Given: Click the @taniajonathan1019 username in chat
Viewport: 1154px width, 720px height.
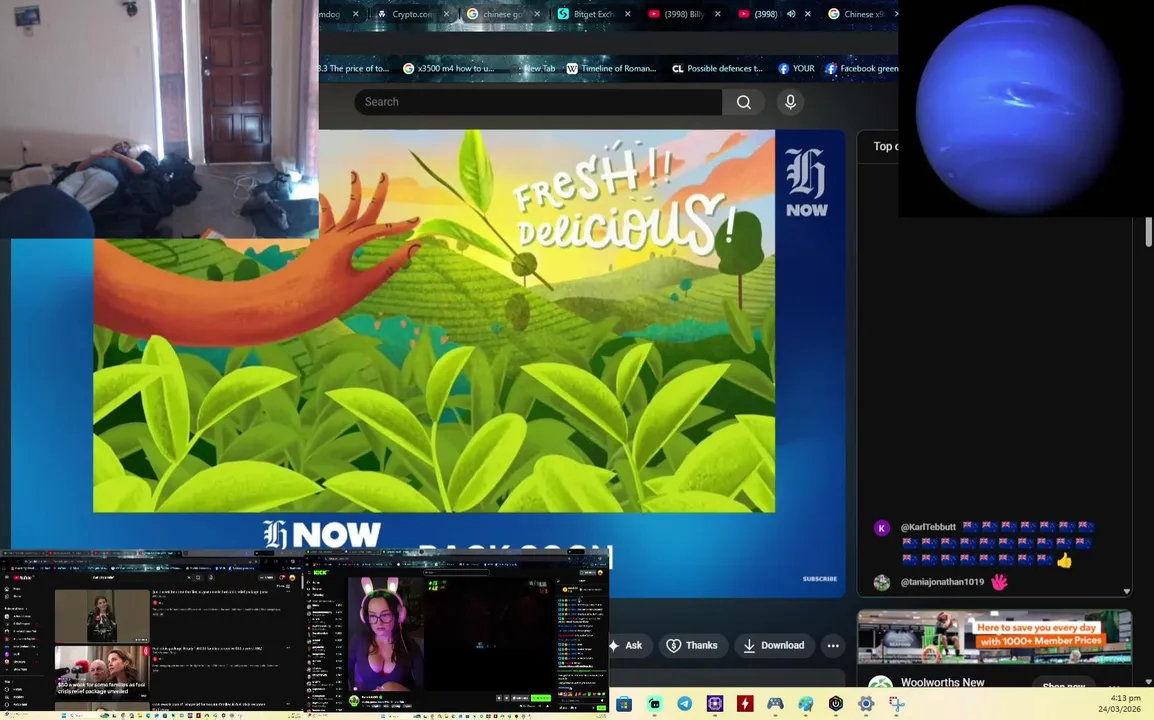Looking at the screenshot, I should point(942,582).
